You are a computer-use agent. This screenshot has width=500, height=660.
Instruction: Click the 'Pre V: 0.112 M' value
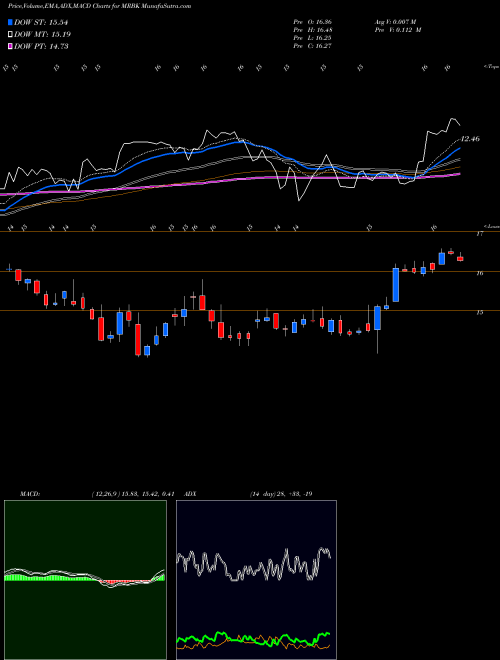[397, 30]
